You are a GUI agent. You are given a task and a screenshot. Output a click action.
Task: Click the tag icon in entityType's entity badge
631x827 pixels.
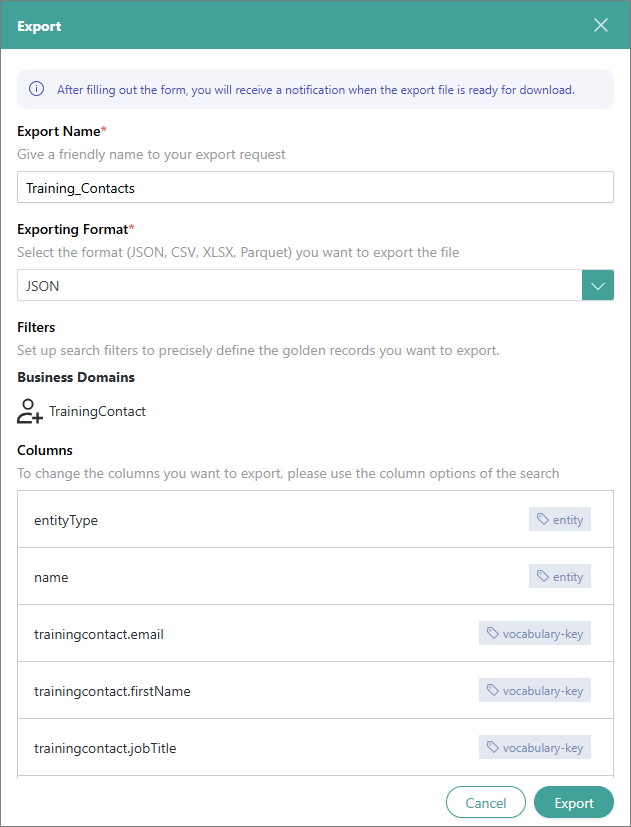[x=542, y=520]
